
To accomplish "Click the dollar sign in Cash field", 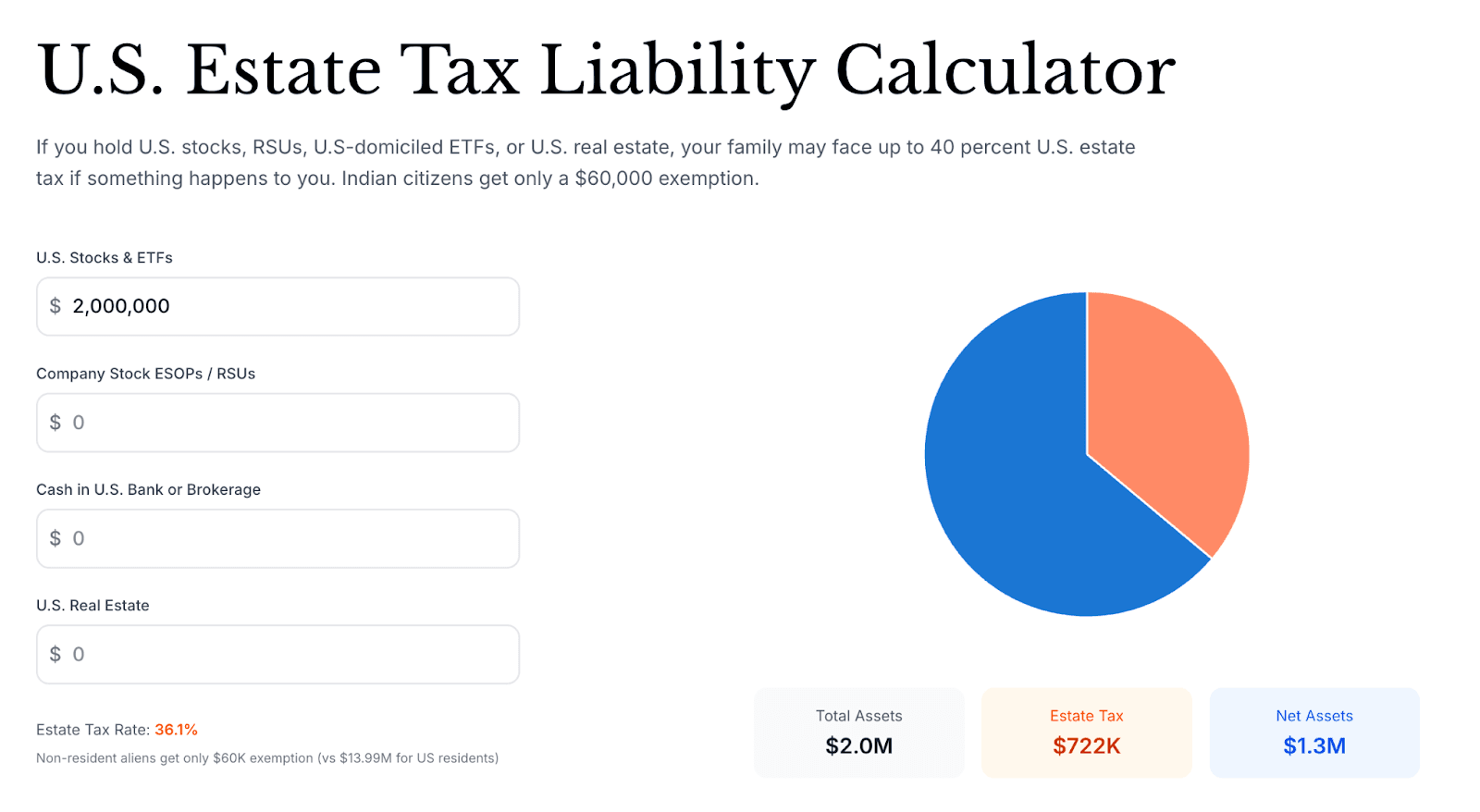I will [x=55, y=538].
